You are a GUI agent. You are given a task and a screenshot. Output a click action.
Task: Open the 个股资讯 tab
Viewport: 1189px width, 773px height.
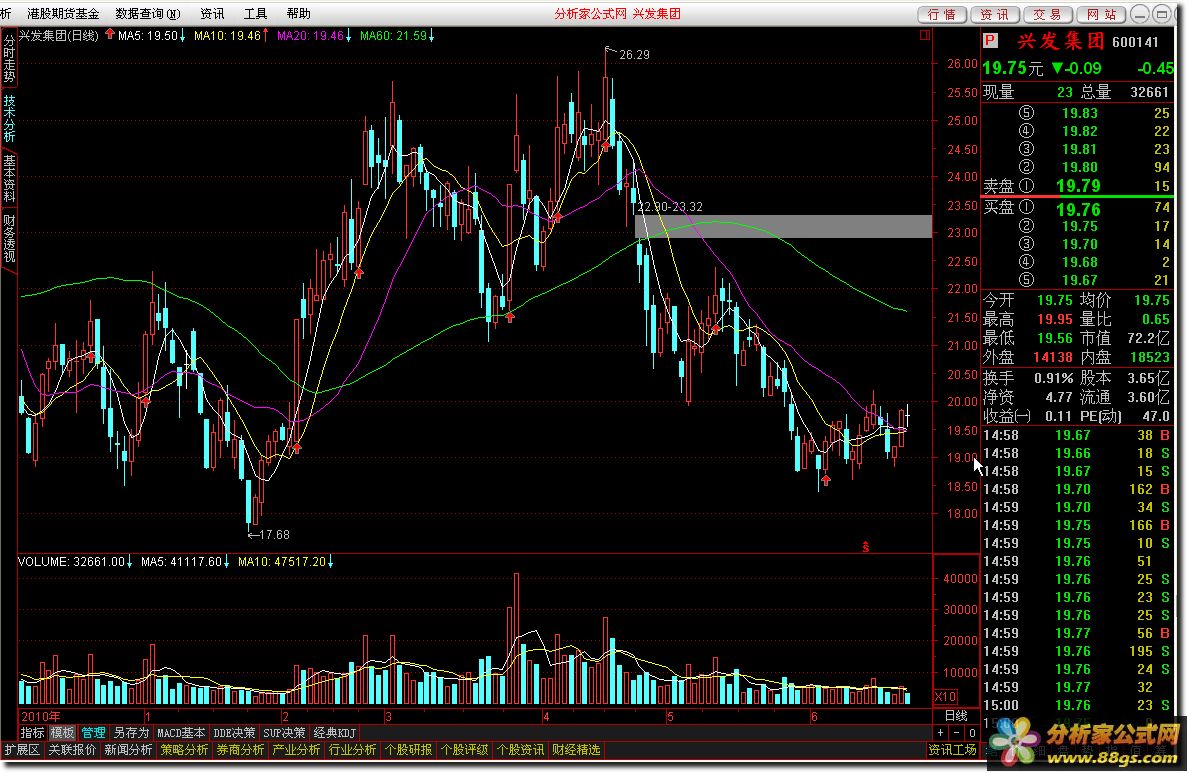tap(520, 749)
